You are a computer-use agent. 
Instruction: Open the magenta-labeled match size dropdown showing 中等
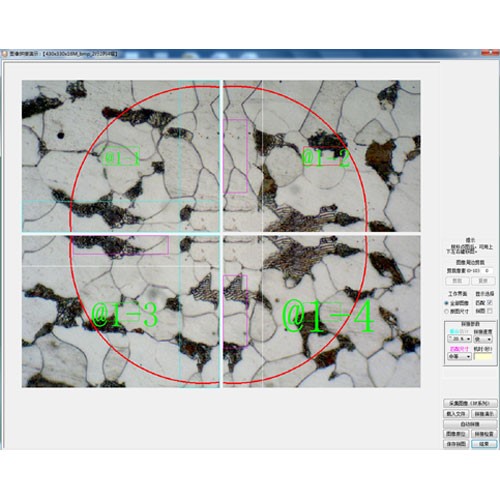[x=459, y=356]
